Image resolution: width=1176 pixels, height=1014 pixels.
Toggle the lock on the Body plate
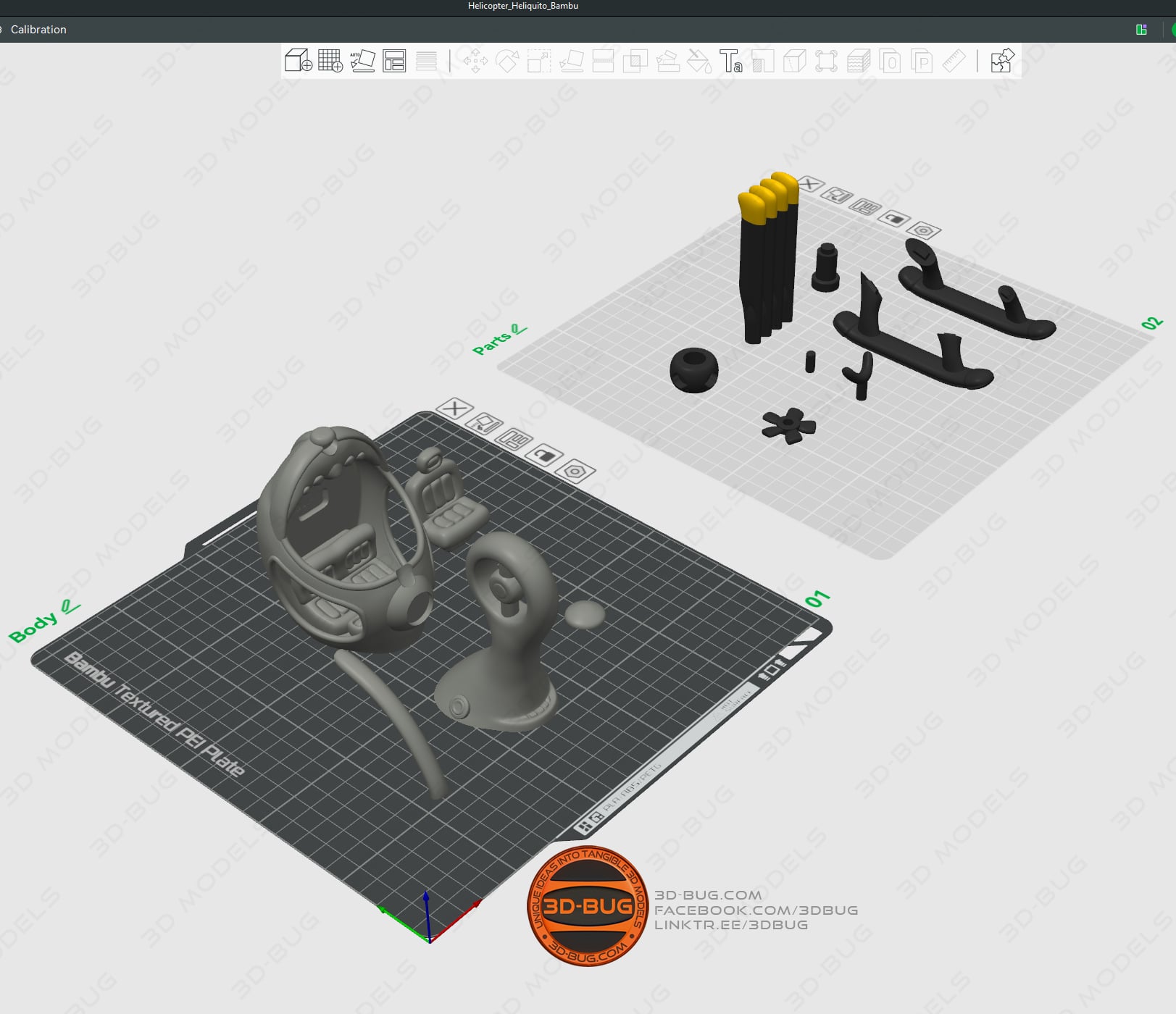[x=545, y=455]
